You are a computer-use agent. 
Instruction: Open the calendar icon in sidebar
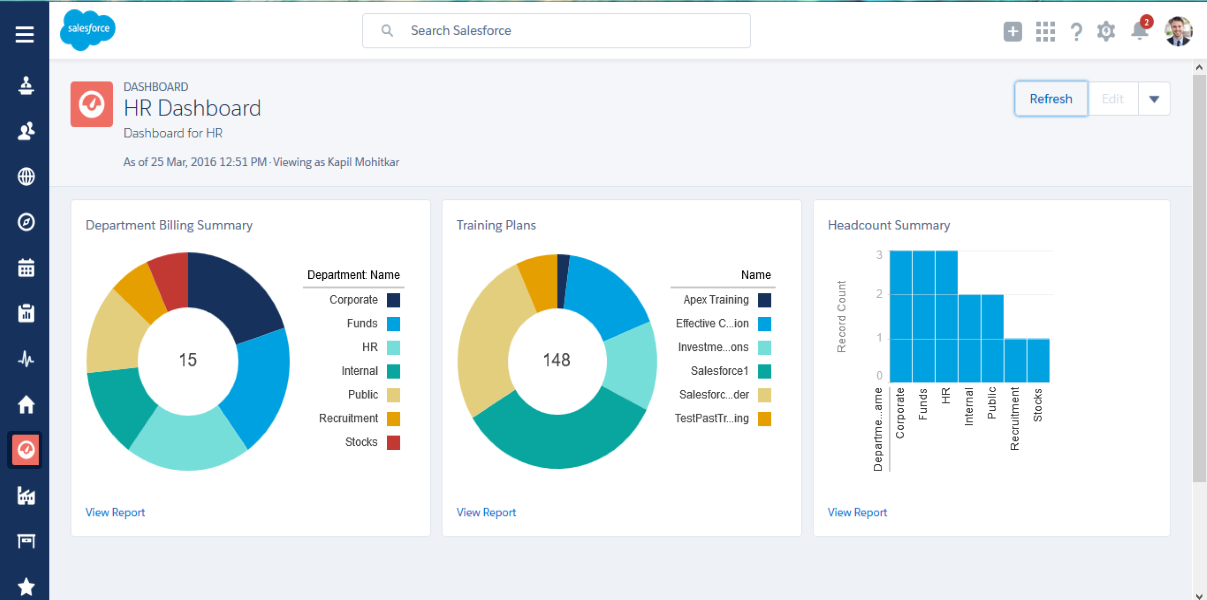[26, 268]
